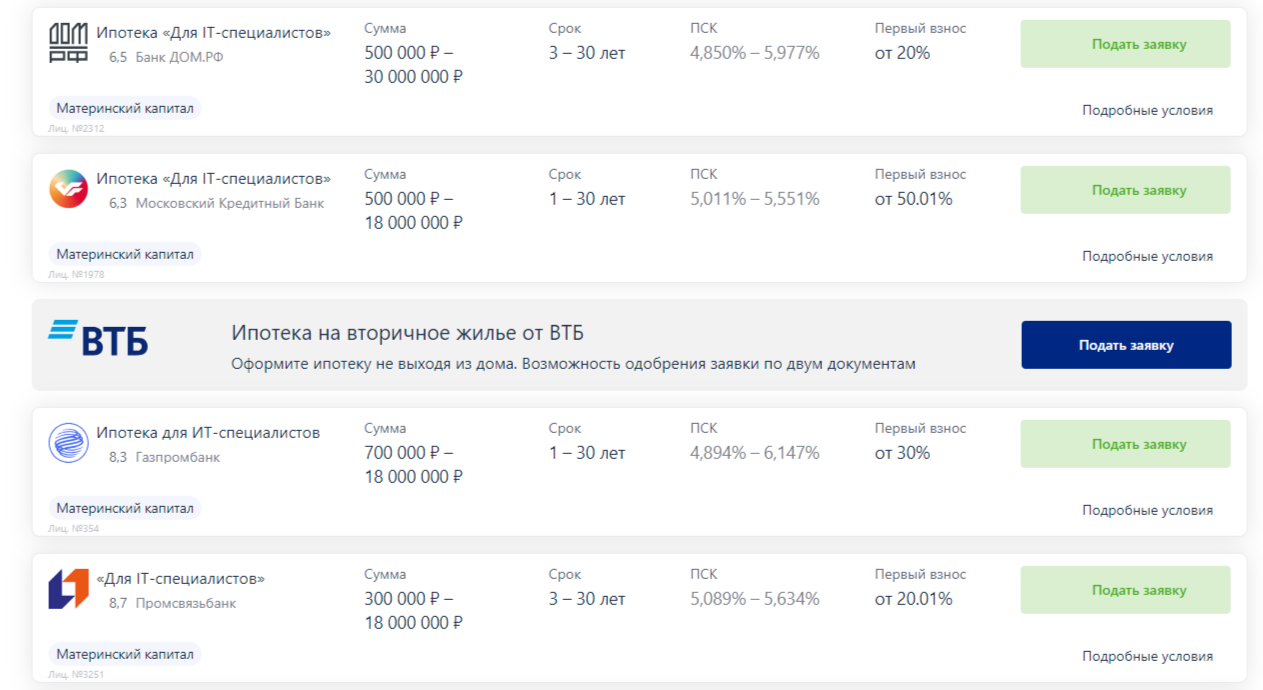Open Подробные условия for Промсвязьбанк offer
Viewport: 1263px width, 690px height.
coord(1147,656)
